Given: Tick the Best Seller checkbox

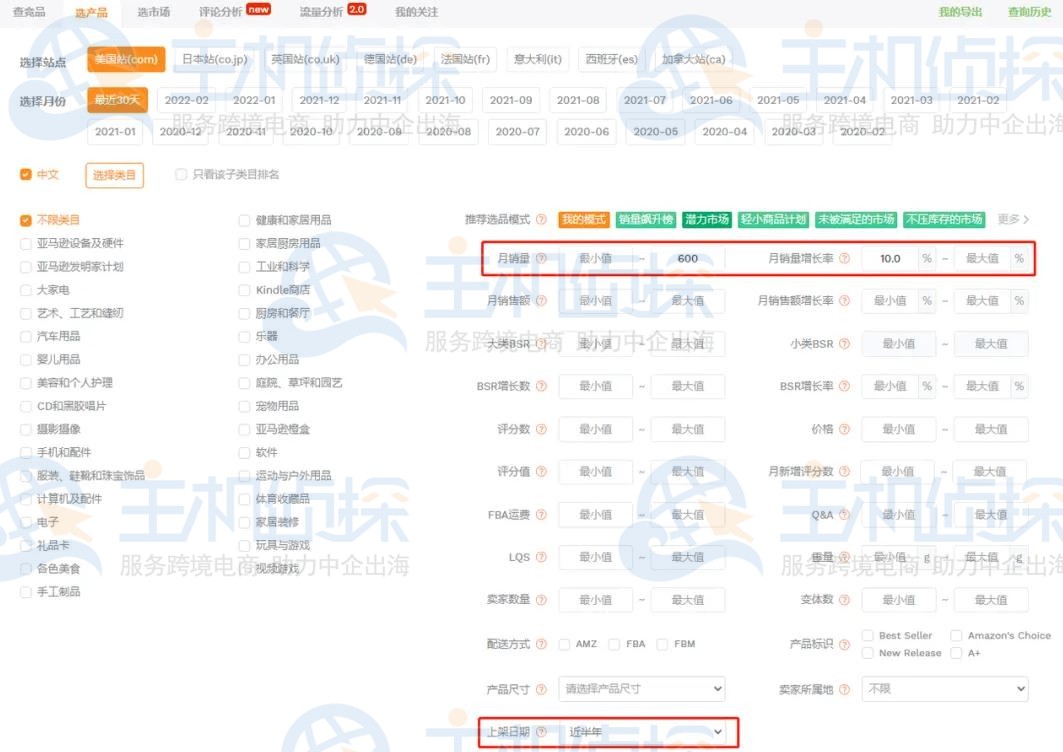Looking at the screenshot, I should pos(867,635).
